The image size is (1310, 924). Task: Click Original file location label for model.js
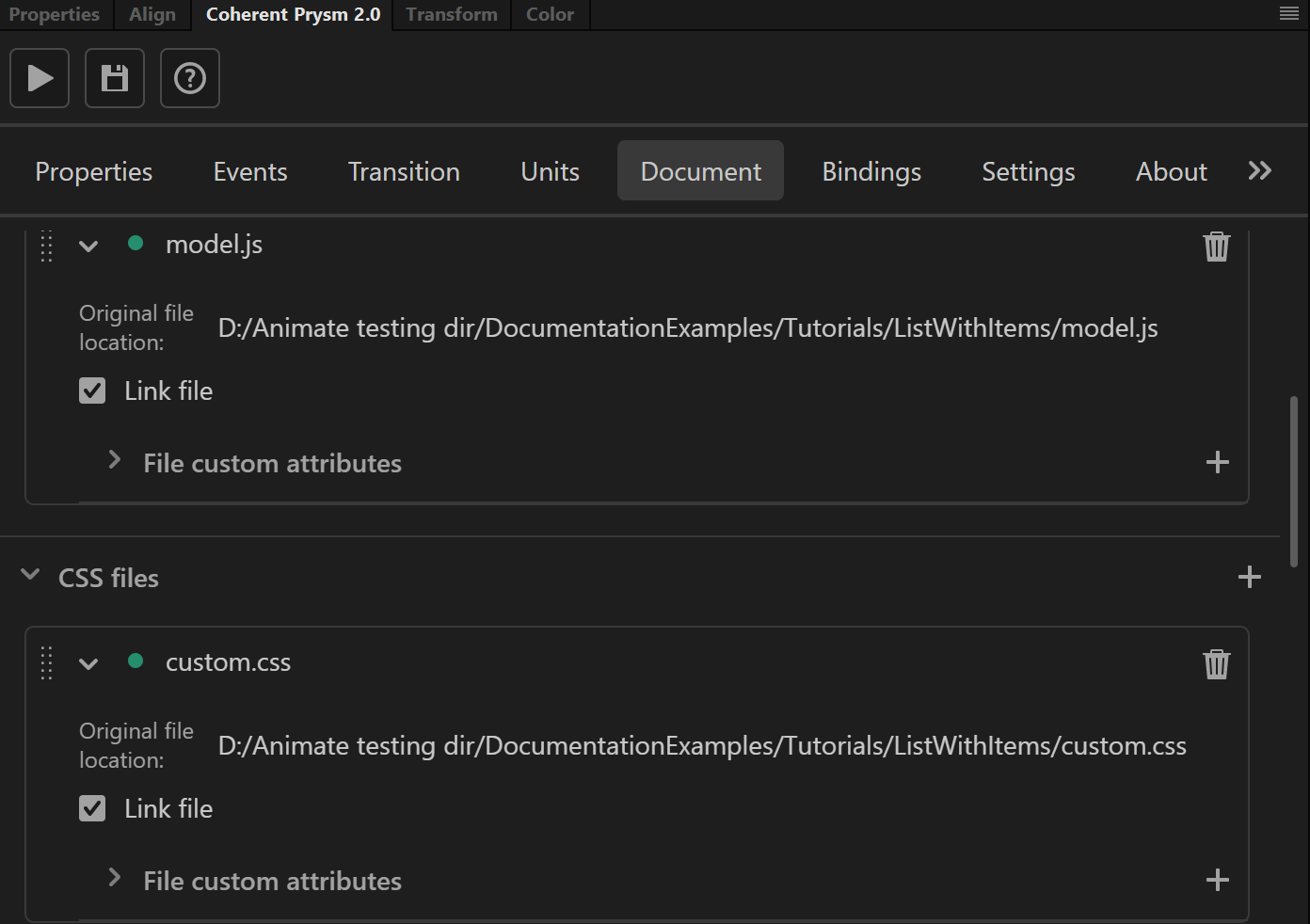click(x=136, y=327)
